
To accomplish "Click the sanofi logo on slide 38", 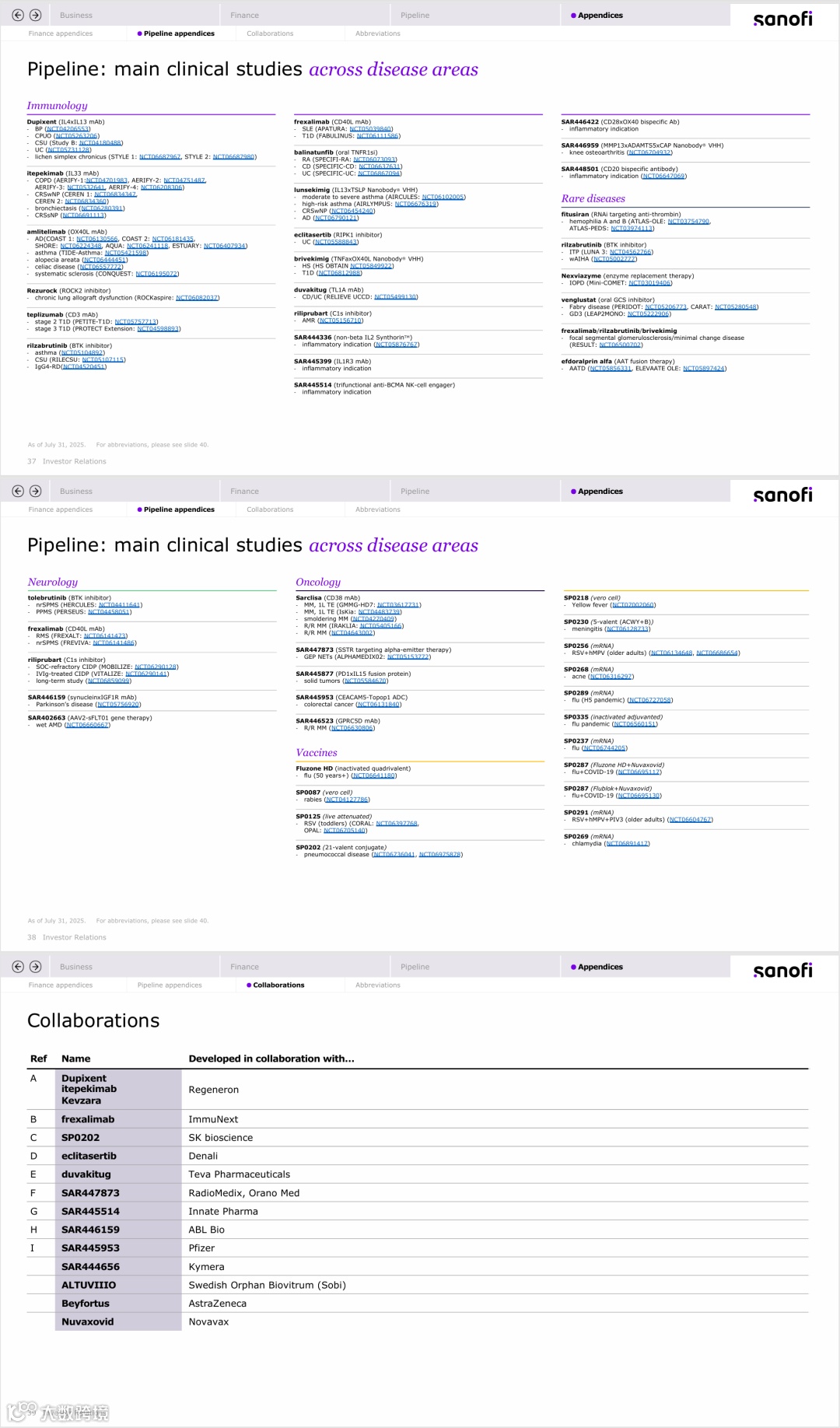I will (x=782, y=494).
